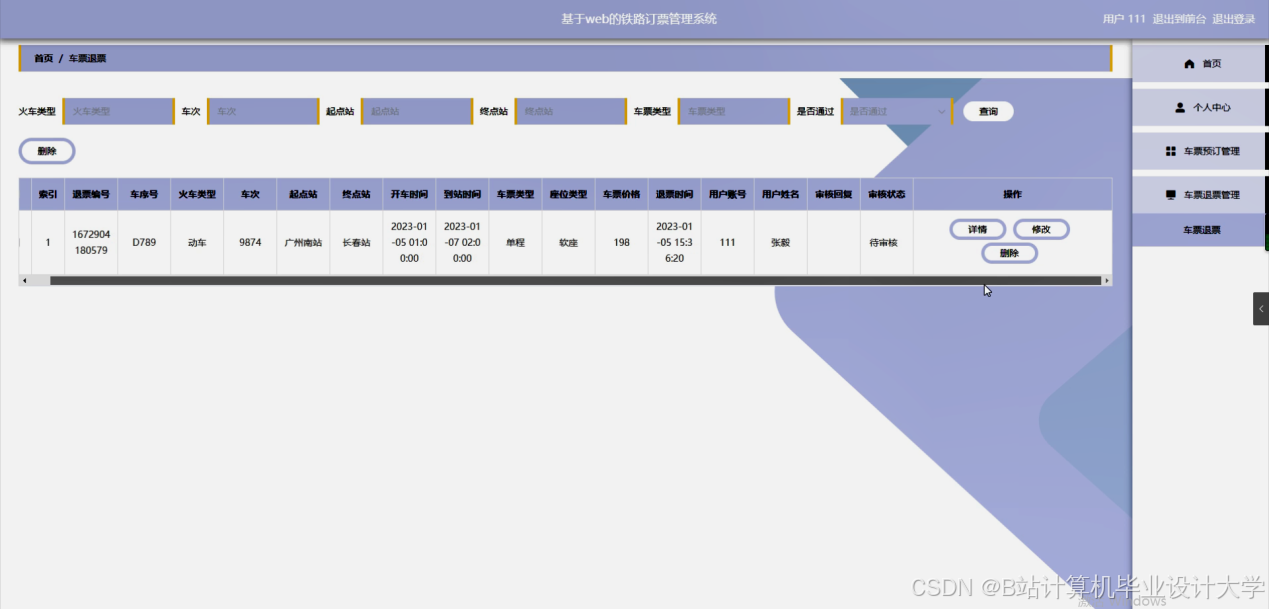This screenshot has height=609, width=1269.
Task: Click the 用户 111 label in header
Action: [x=1124, y=19]
